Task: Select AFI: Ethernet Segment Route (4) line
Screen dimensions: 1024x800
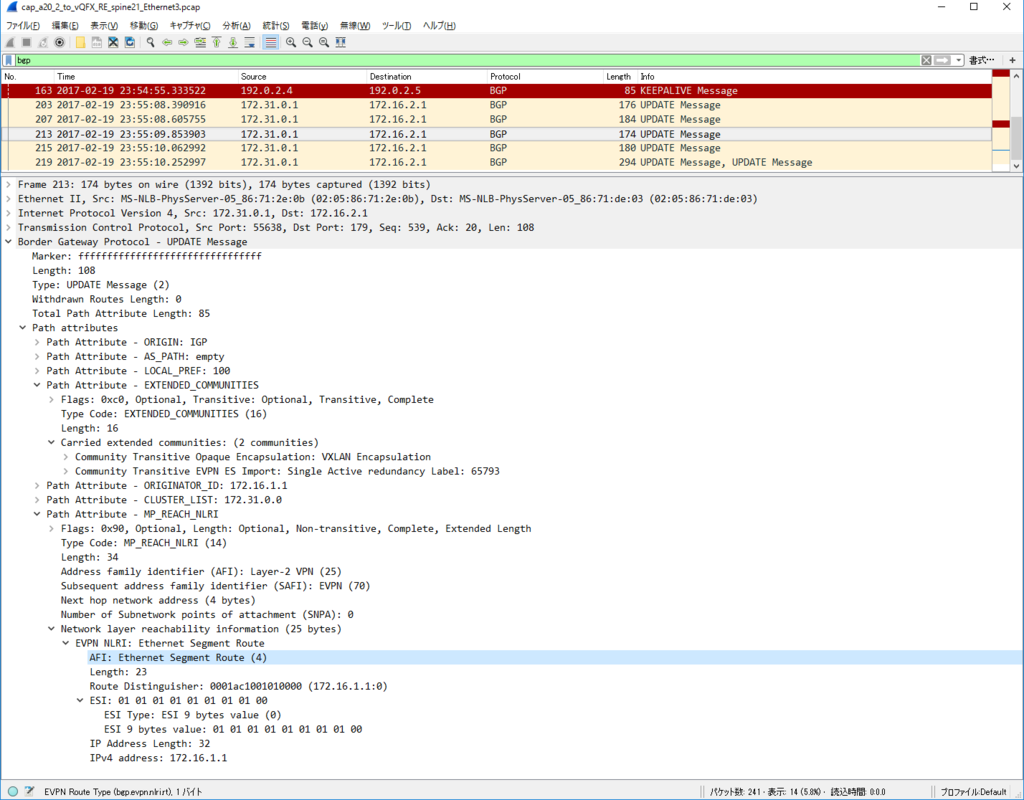Action: [178, 658]
